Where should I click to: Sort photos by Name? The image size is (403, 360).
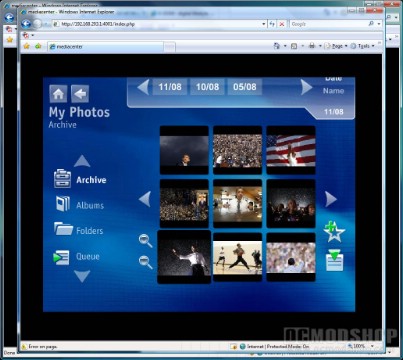[x=333, y=91]
